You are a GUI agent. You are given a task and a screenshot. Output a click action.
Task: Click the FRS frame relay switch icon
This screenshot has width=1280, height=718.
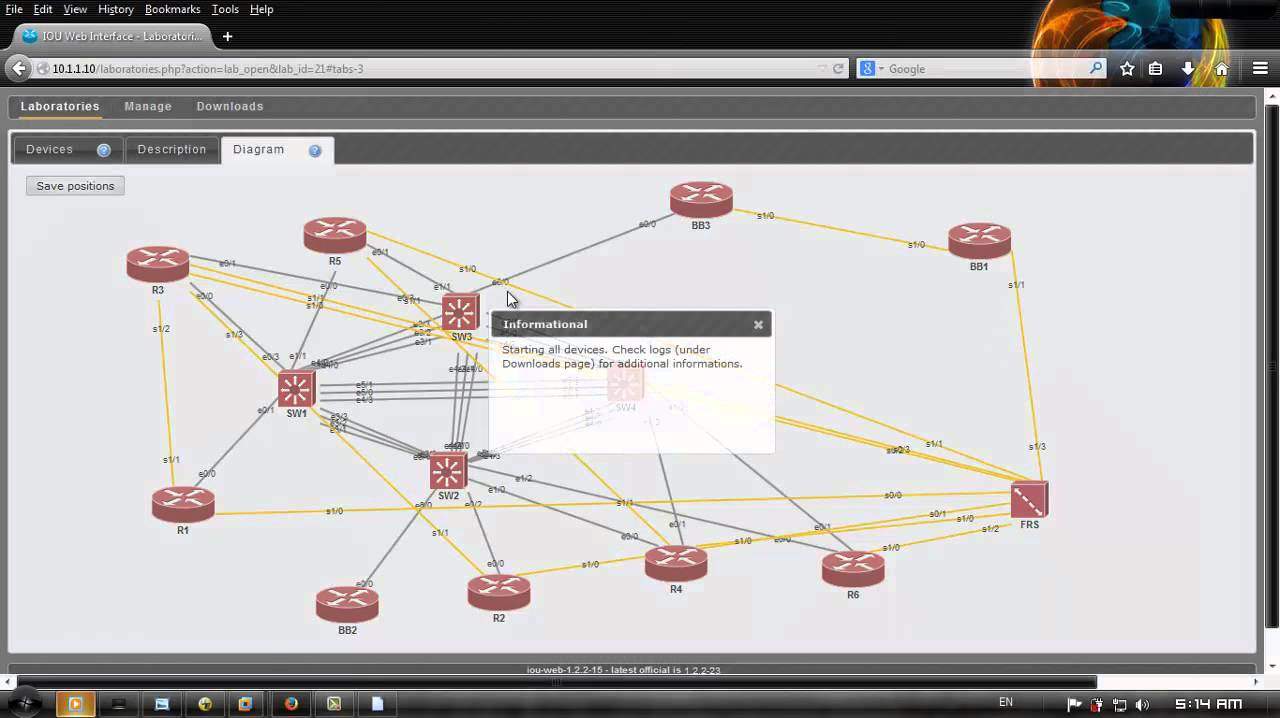pos(1029,499)
